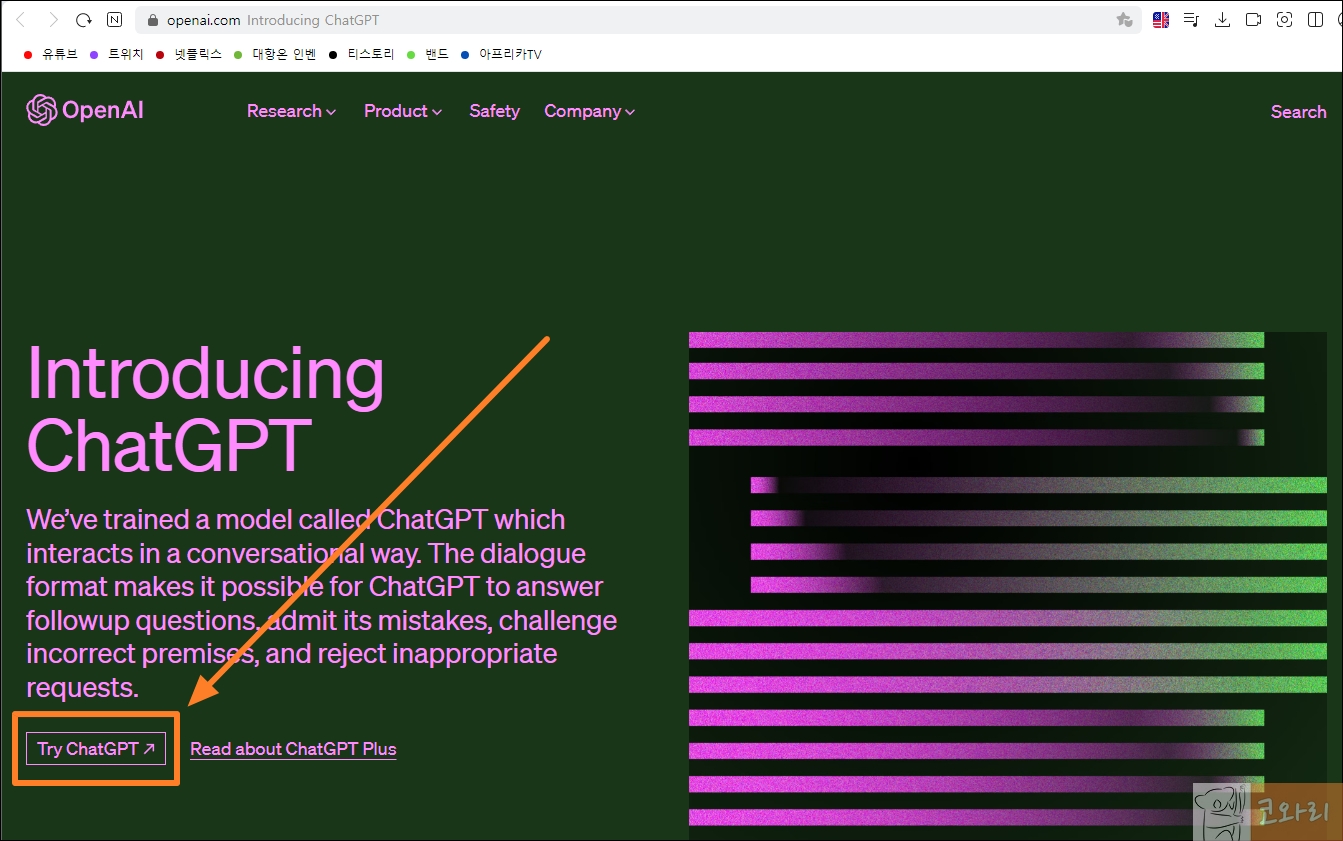Click the OpenAI logo in the header
The height and width of the screenshot is (841, 1343).
pyautogui.click(x=85, y=111)
